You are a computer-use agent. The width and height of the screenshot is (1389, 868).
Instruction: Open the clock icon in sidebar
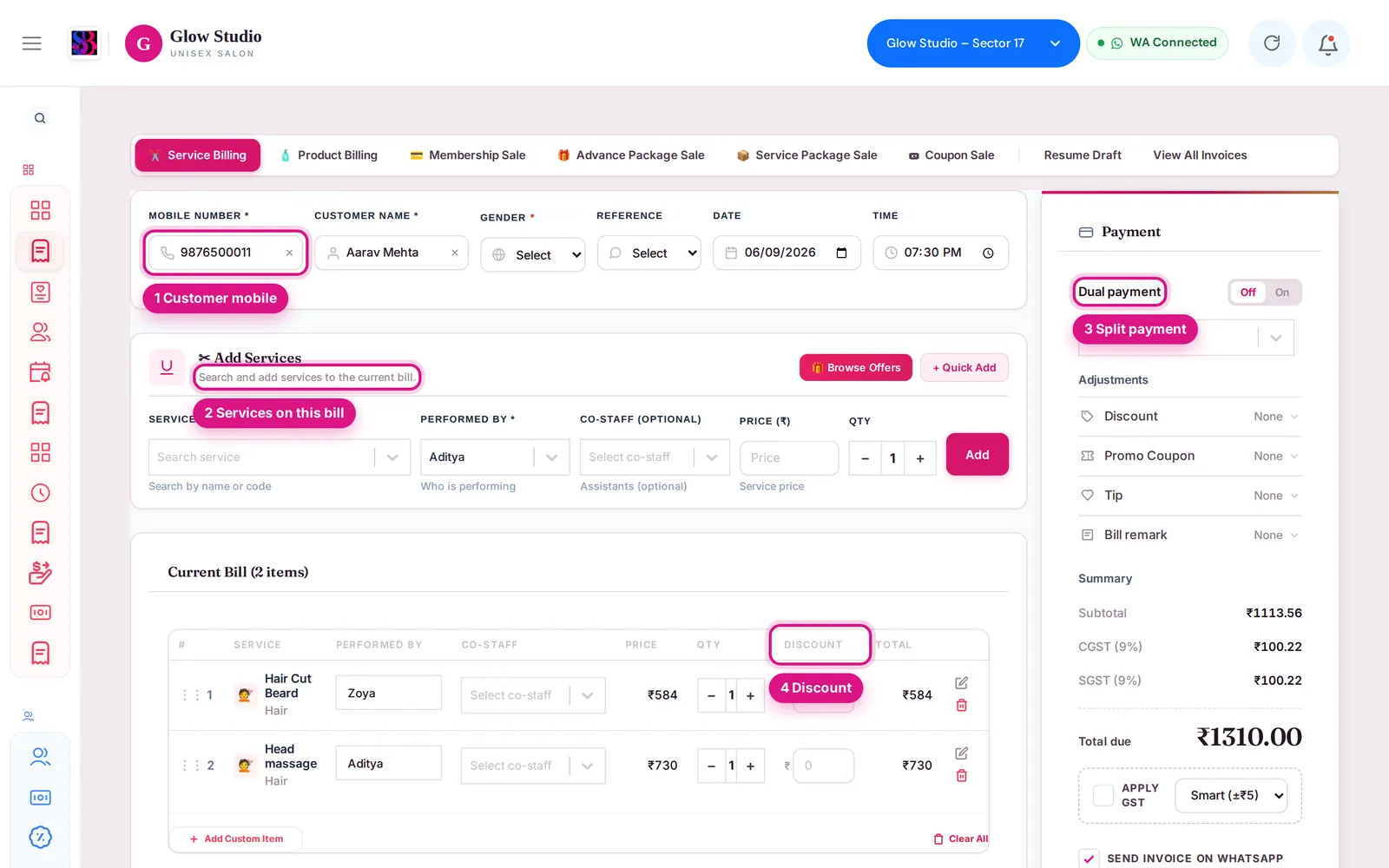pos(40,493)
